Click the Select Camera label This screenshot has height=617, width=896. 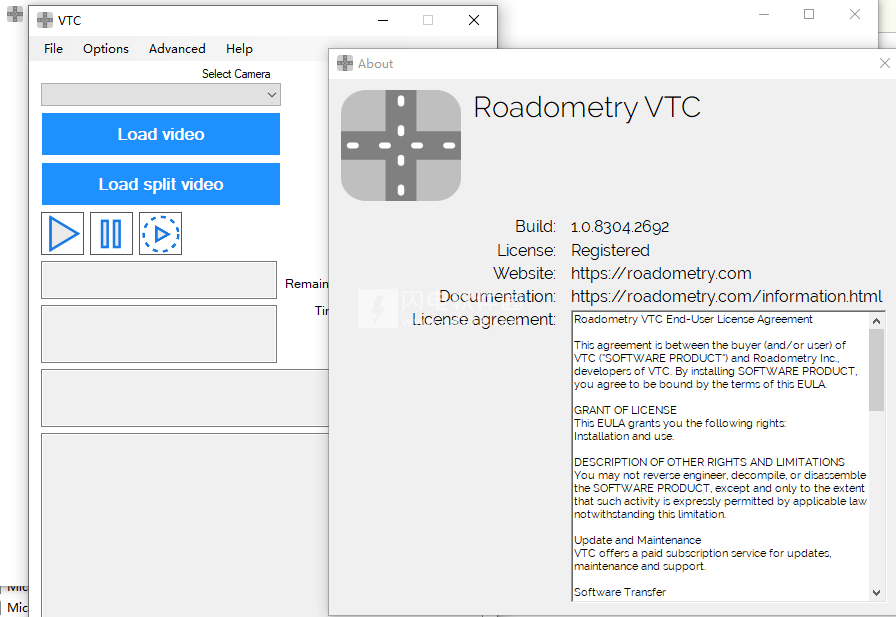click(x=236, y=74)
